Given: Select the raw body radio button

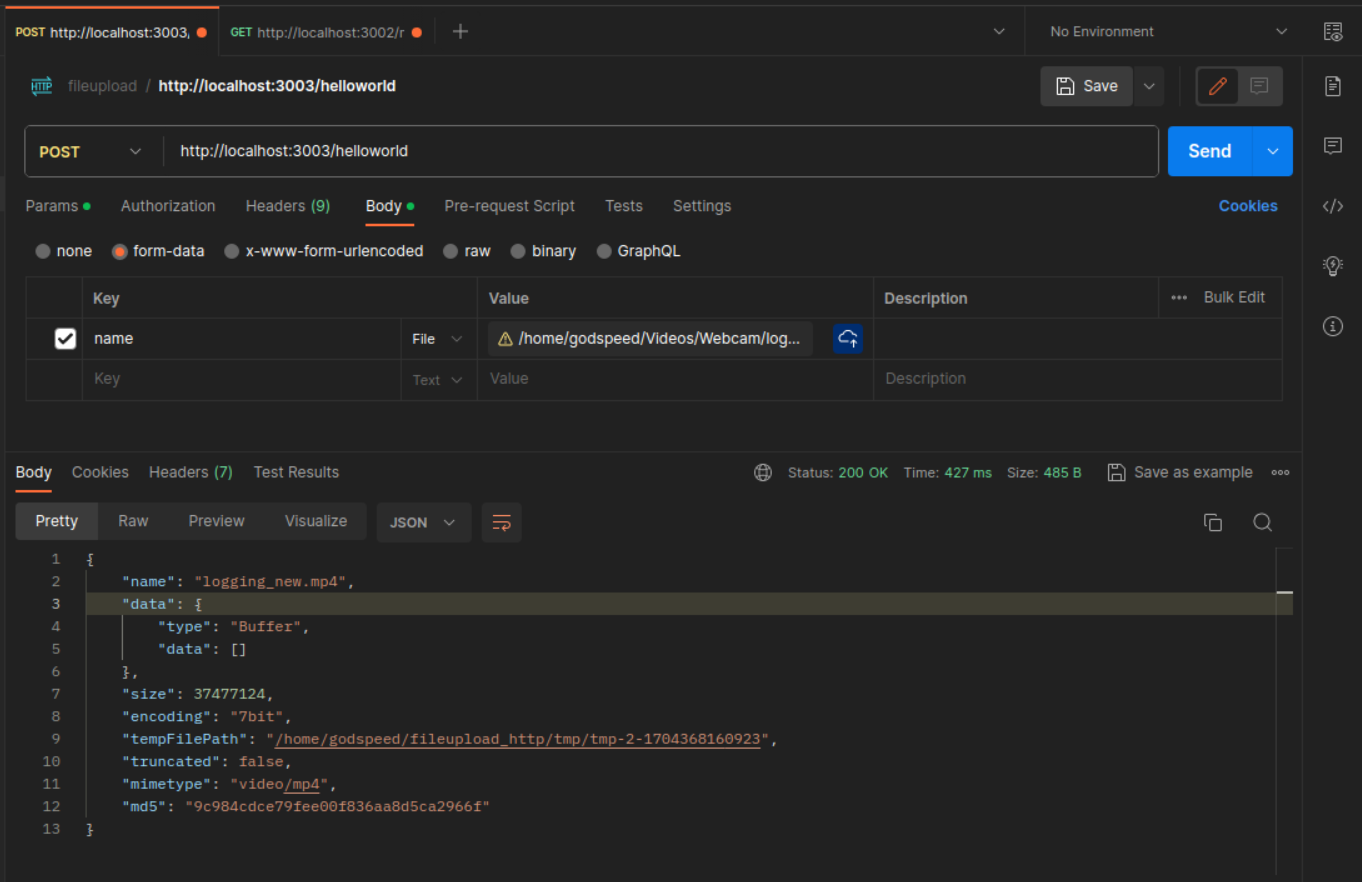Looking at the screenshot, I should (x=451, y=251).
